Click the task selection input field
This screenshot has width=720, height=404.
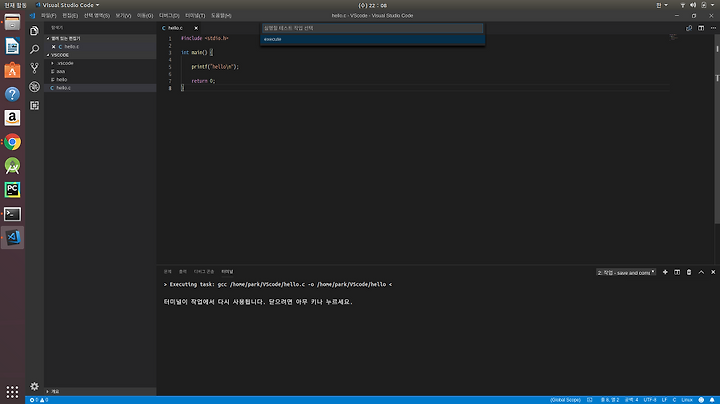click(x=372, y=28)
